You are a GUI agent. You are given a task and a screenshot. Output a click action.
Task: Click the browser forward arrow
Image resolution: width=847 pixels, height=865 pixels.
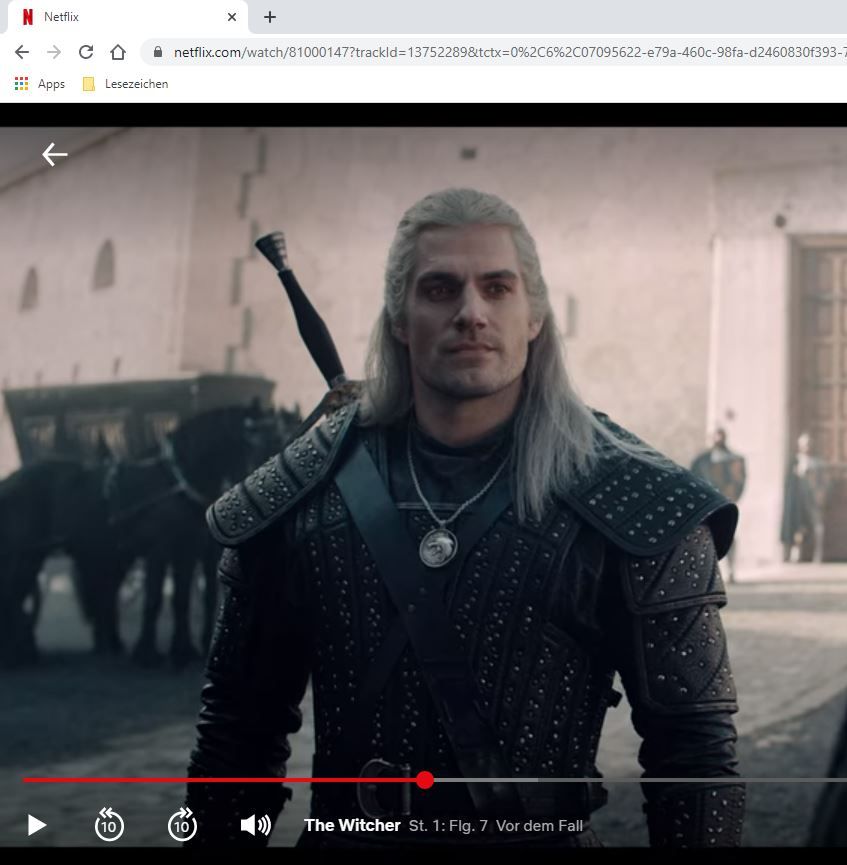tap(54, 52)
